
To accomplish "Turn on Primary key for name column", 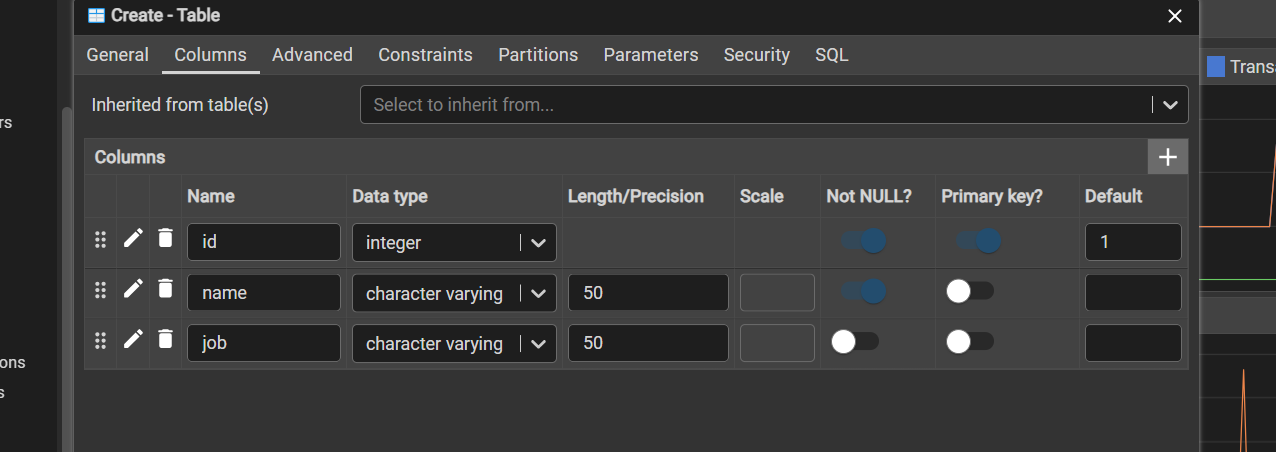I will point(970,291).
